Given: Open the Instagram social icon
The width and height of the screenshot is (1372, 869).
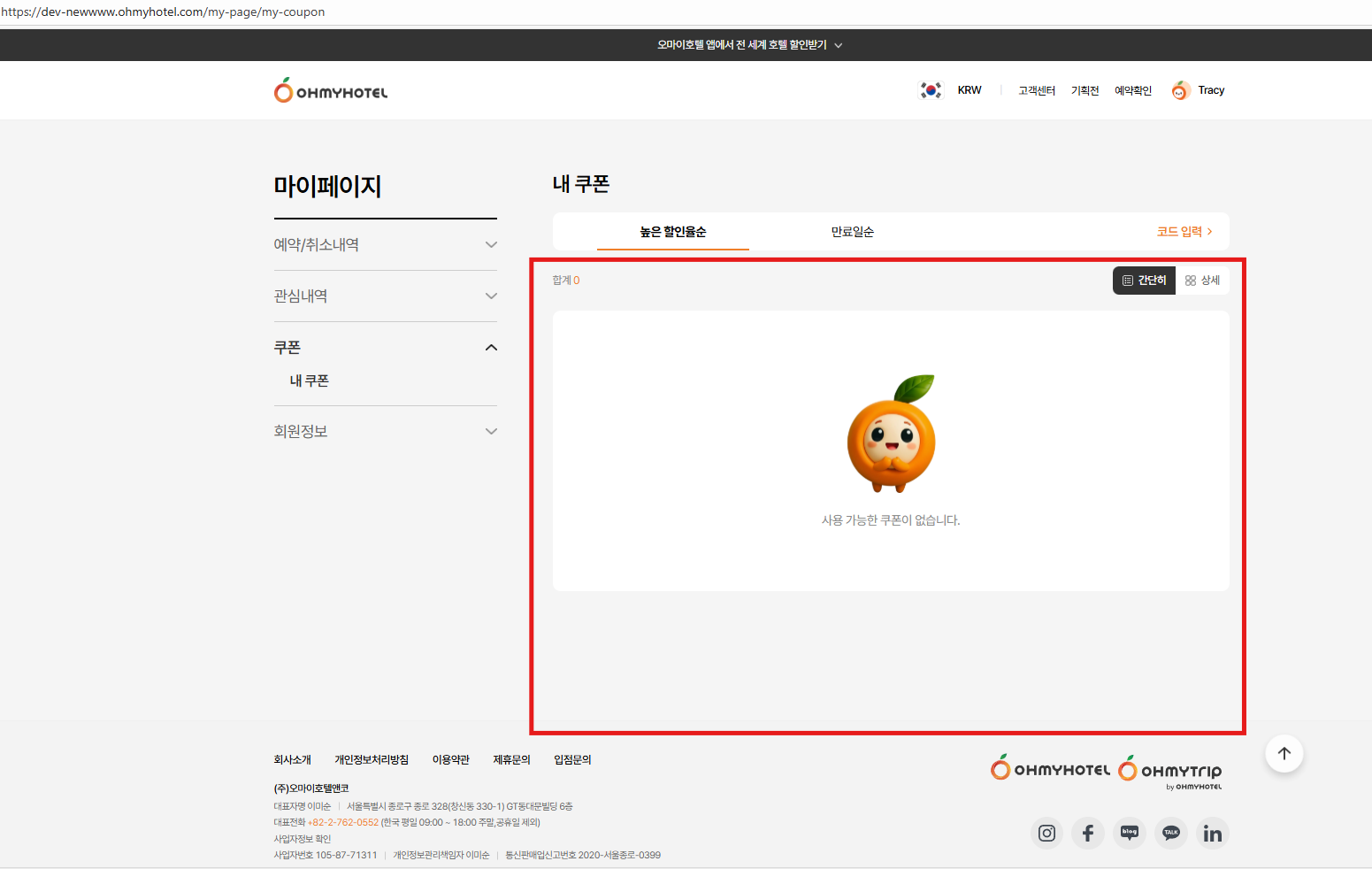Looking at the screenshot, I should tap(1046, 834).
